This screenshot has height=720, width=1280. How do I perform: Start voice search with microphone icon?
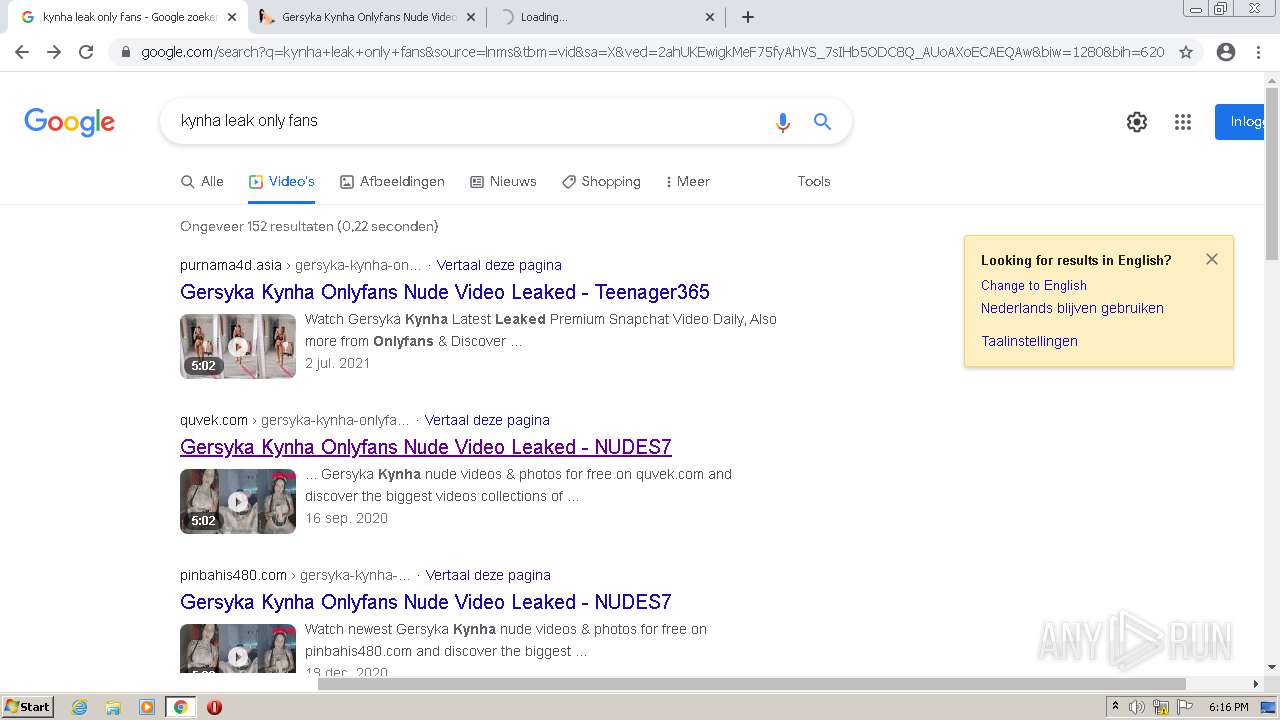[783, 122]
